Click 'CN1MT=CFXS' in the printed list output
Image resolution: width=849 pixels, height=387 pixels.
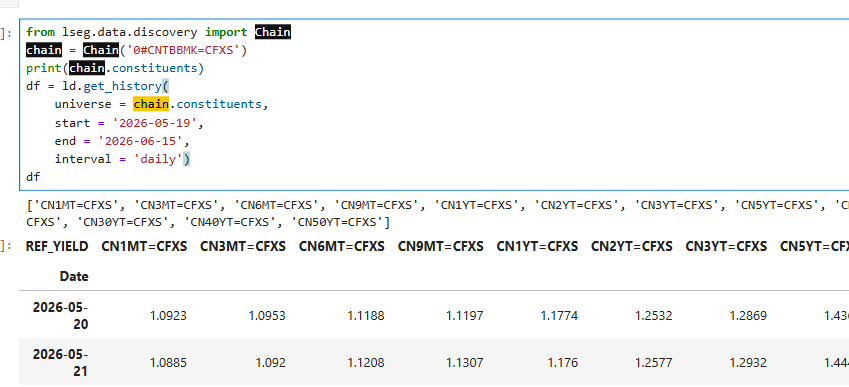[75, 205]
